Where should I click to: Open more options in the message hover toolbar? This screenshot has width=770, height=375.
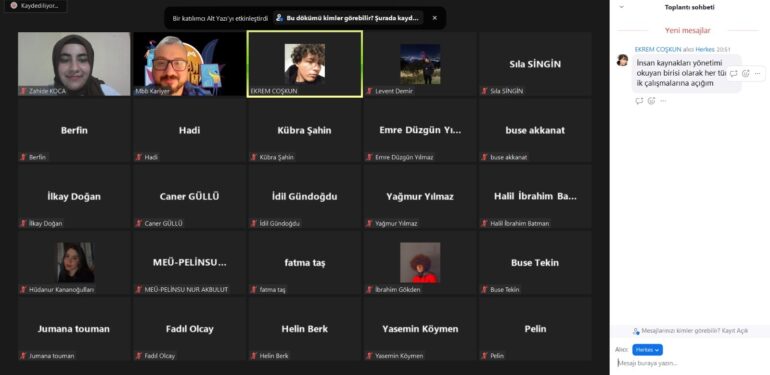coord(758,74)
